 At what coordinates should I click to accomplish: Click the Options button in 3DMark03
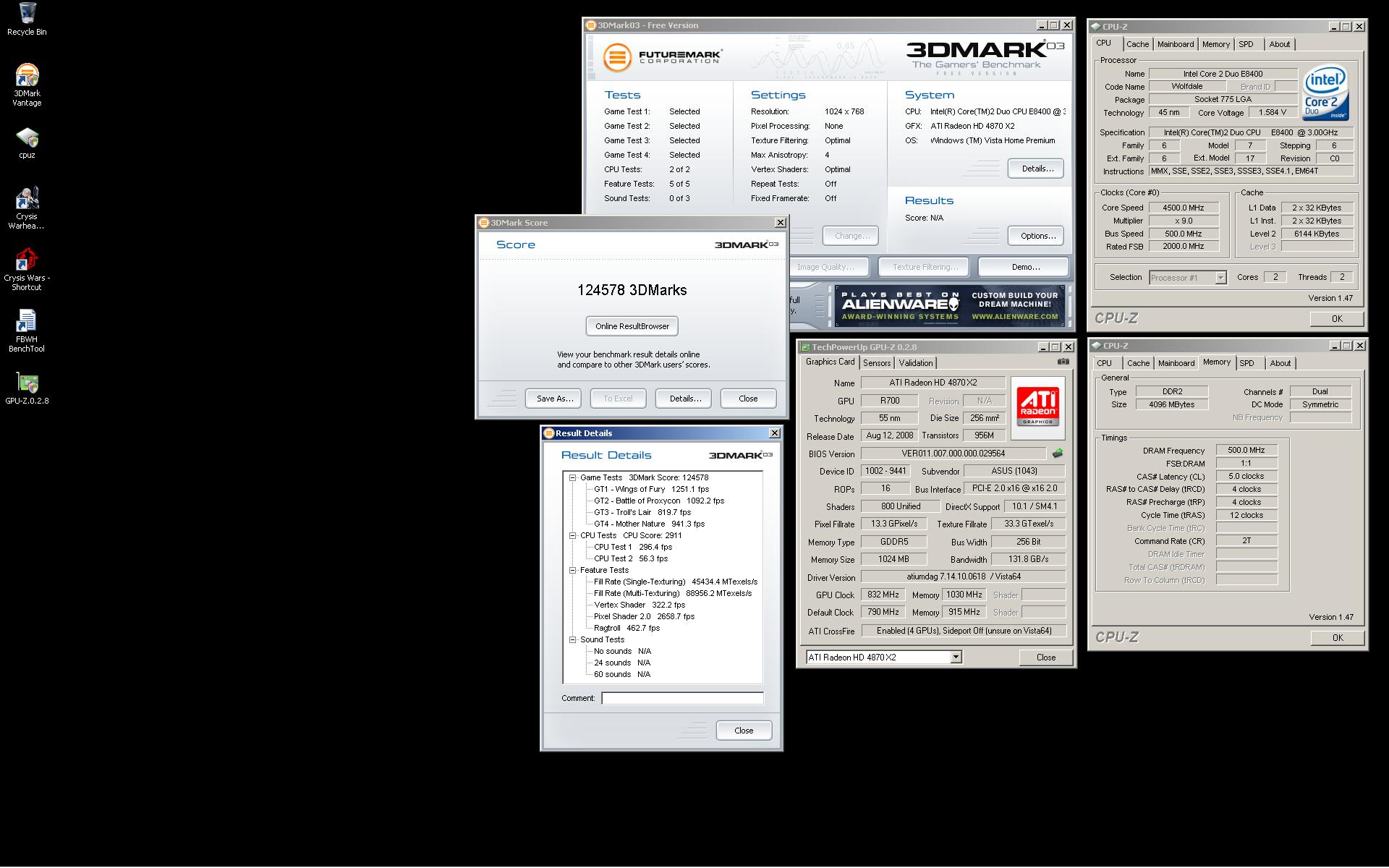[1036, 236]
